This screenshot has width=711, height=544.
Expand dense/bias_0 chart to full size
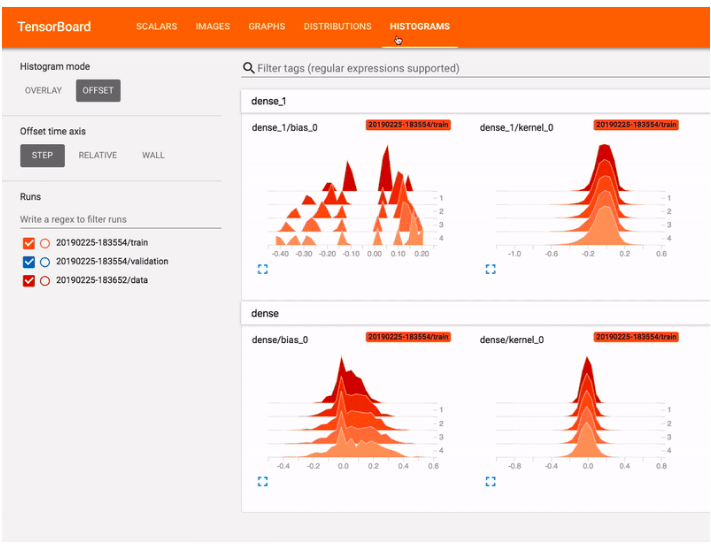pos(263,481)
